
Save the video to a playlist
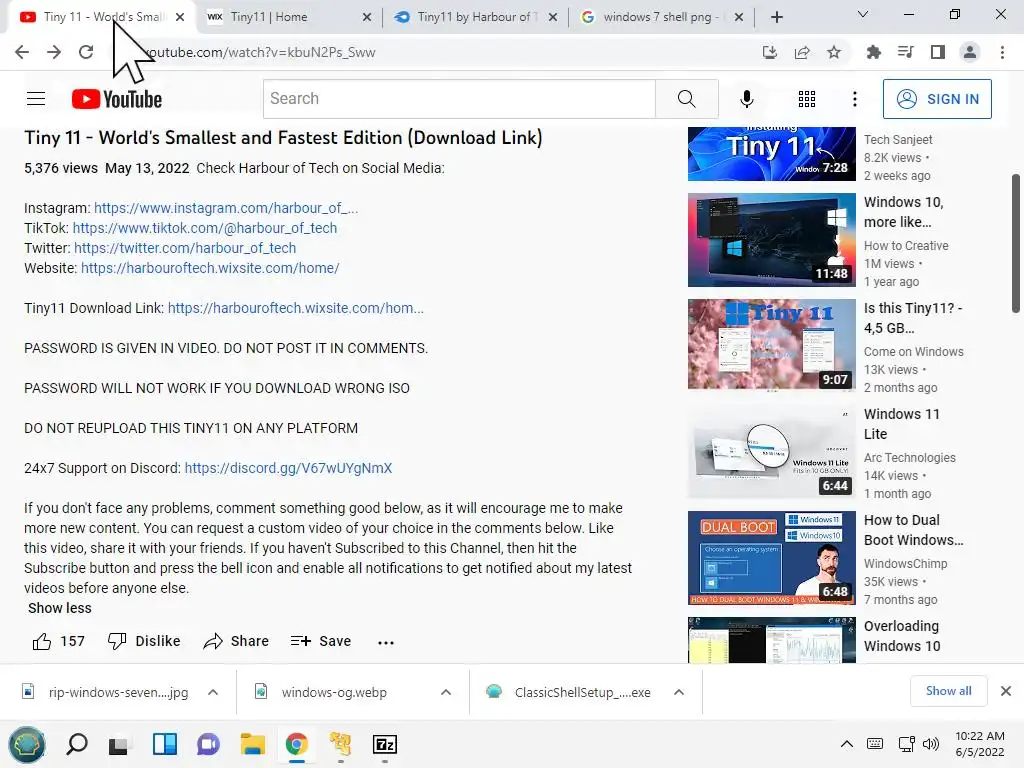click(321, 641)
